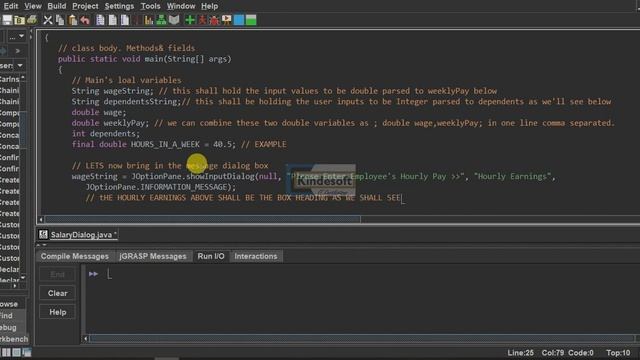Click the Print toolbar icon

point(32,20)
